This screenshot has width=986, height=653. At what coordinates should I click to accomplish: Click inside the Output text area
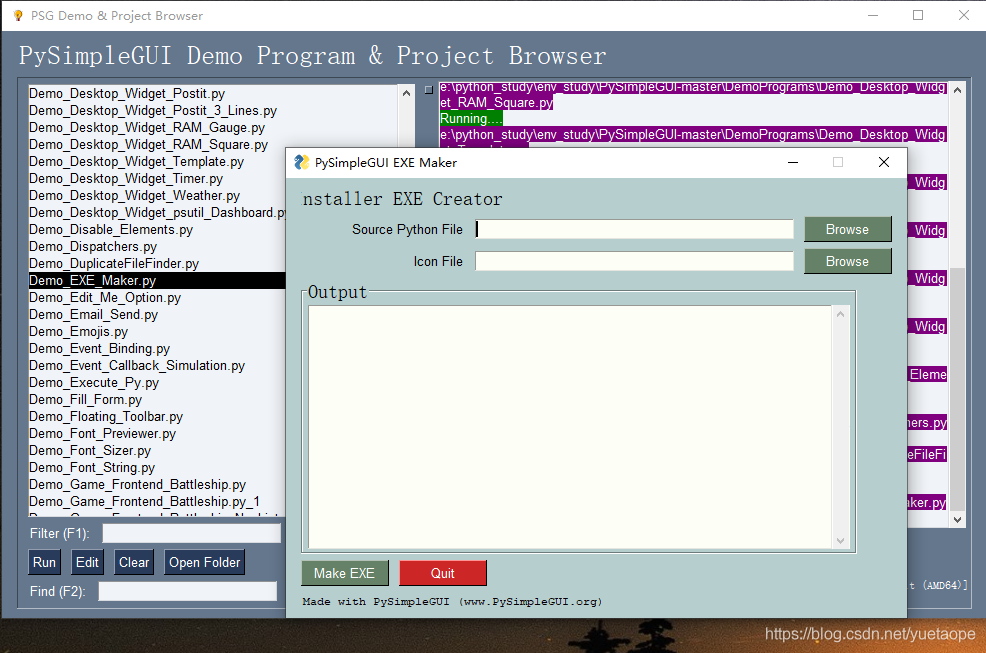(570, 427)
